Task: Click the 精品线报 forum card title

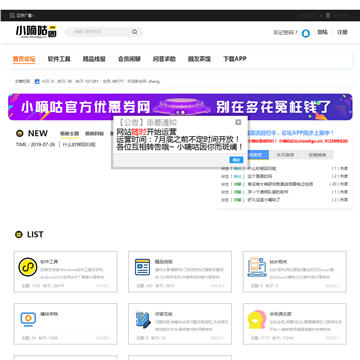Action: click(164, 262)
